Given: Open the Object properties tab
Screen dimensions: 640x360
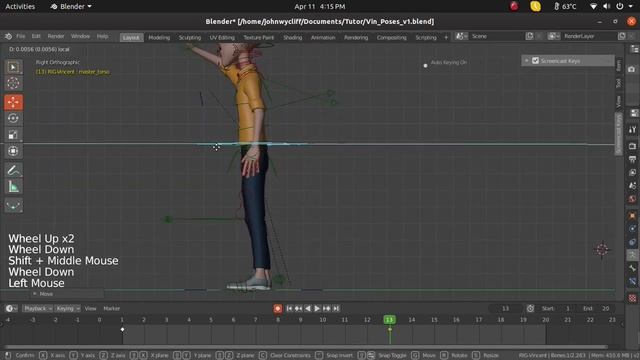Looking at the screenshot, I should pos(632,215).
